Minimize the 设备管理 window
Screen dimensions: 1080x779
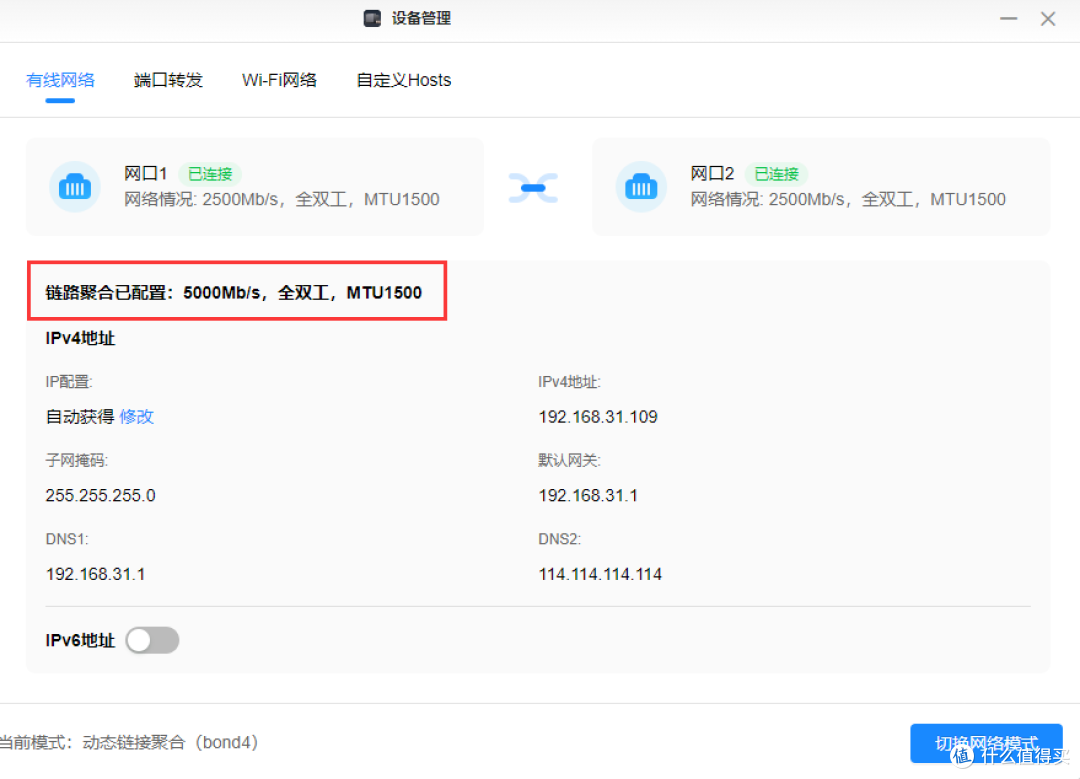coord(1008,19)
